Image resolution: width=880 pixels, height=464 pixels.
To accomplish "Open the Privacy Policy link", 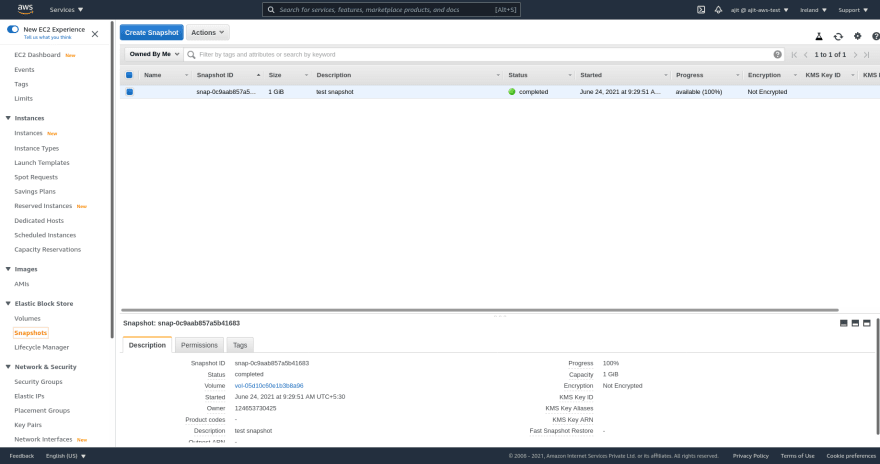I will click(x=750, y=456).
